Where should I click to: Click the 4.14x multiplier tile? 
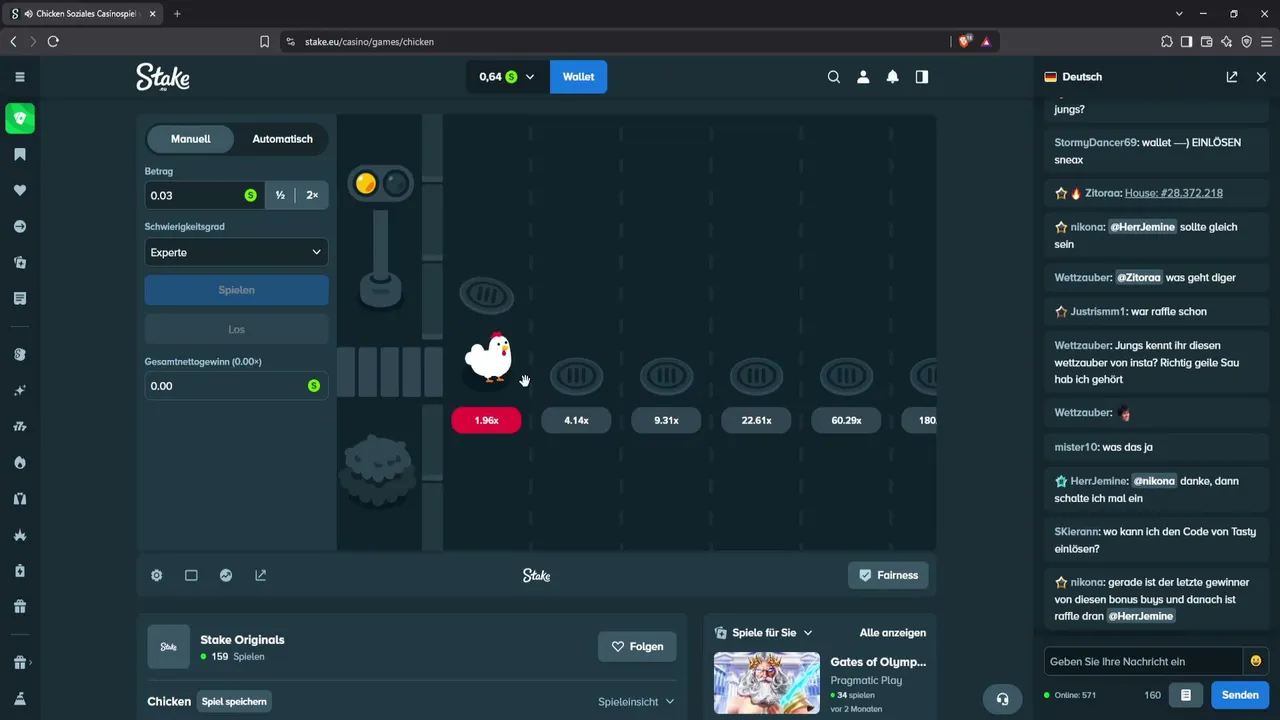click(576, 421)
